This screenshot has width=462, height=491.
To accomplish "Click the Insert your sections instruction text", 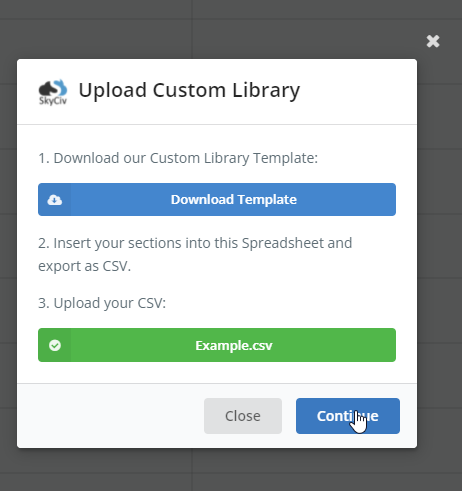I will coord(195,243).
